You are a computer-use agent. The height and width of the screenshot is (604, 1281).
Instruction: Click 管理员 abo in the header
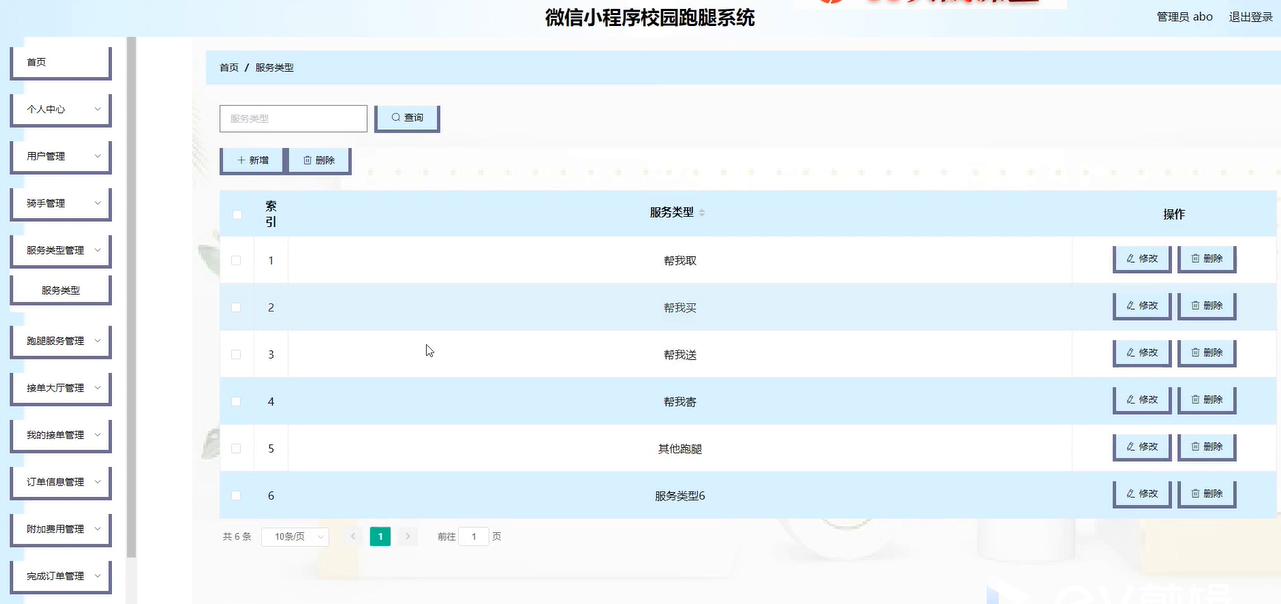coord(1185,17)
